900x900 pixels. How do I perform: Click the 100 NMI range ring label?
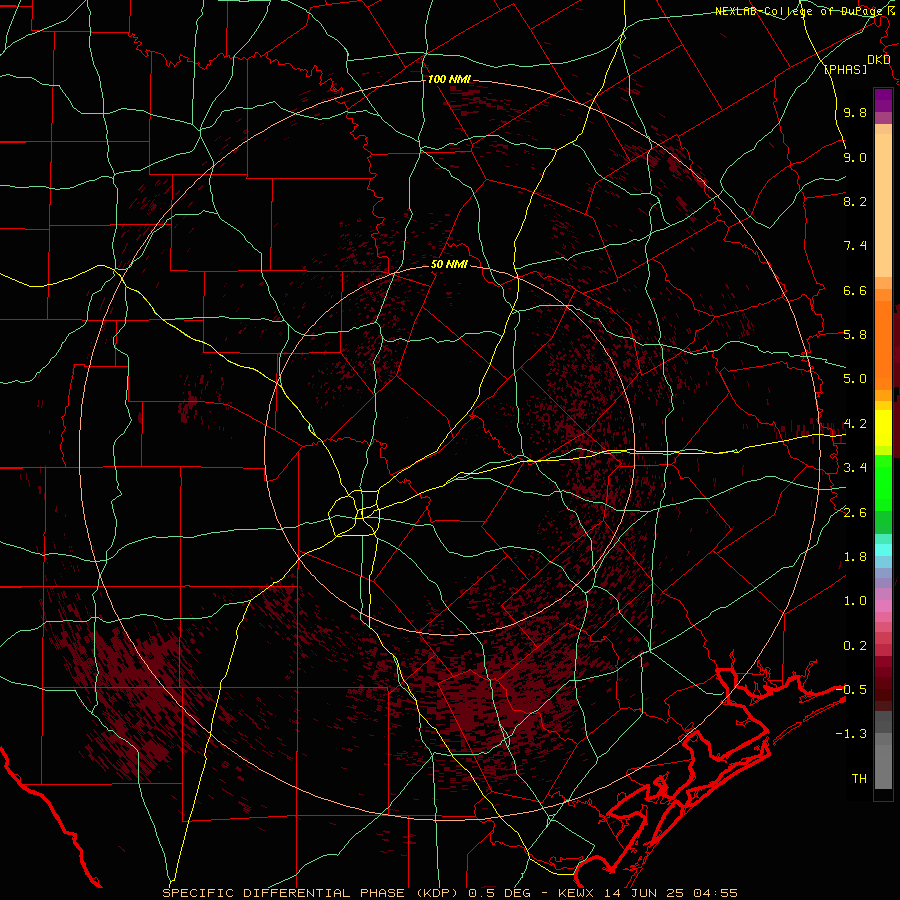pyautogui.click(x=449, y=79)
